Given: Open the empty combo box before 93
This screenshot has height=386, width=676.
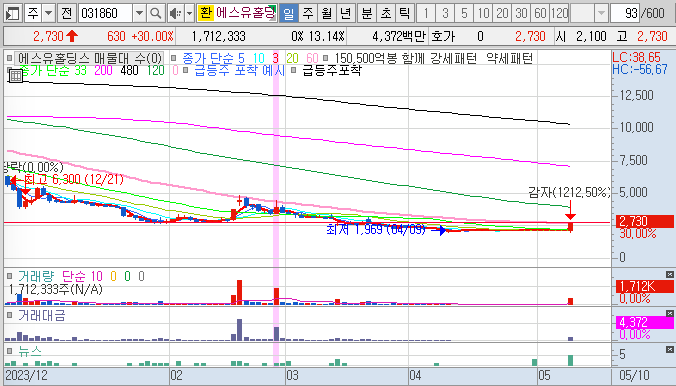Looking at the screenshot, I should coord(588,14).
